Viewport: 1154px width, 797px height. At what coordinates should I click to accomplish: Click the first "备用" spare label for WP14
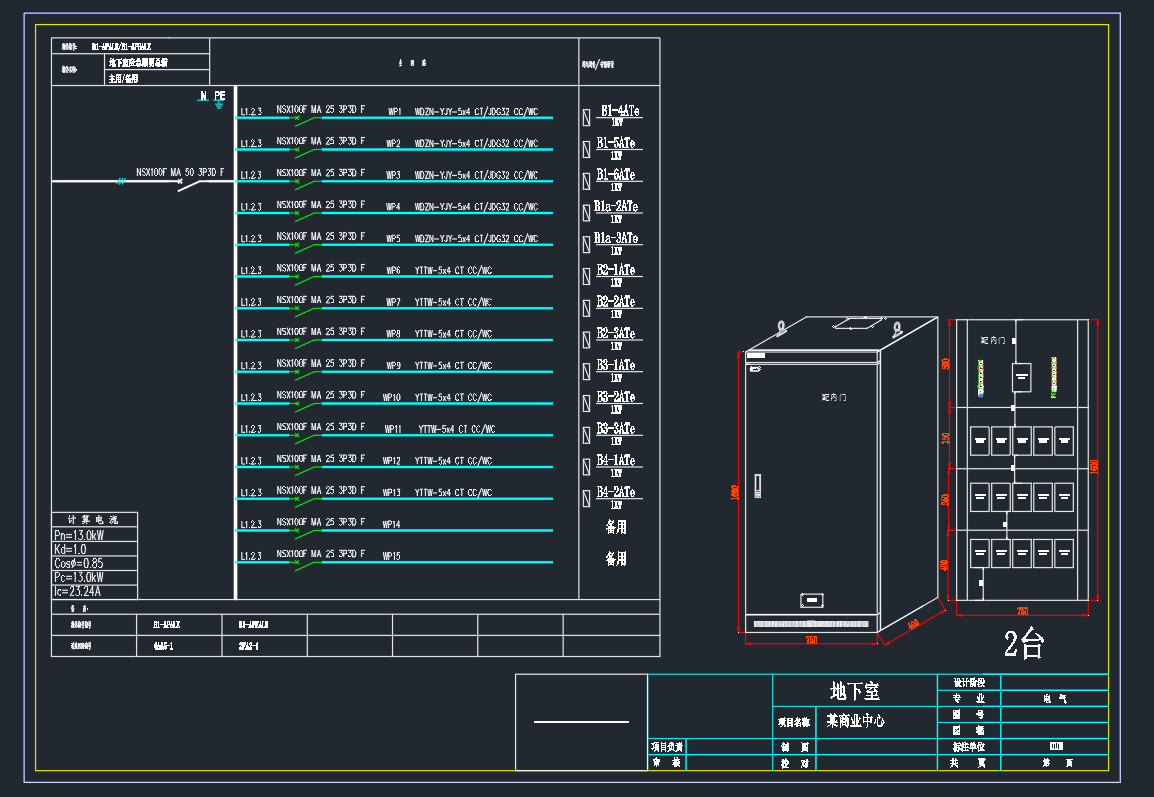[616, 527]
